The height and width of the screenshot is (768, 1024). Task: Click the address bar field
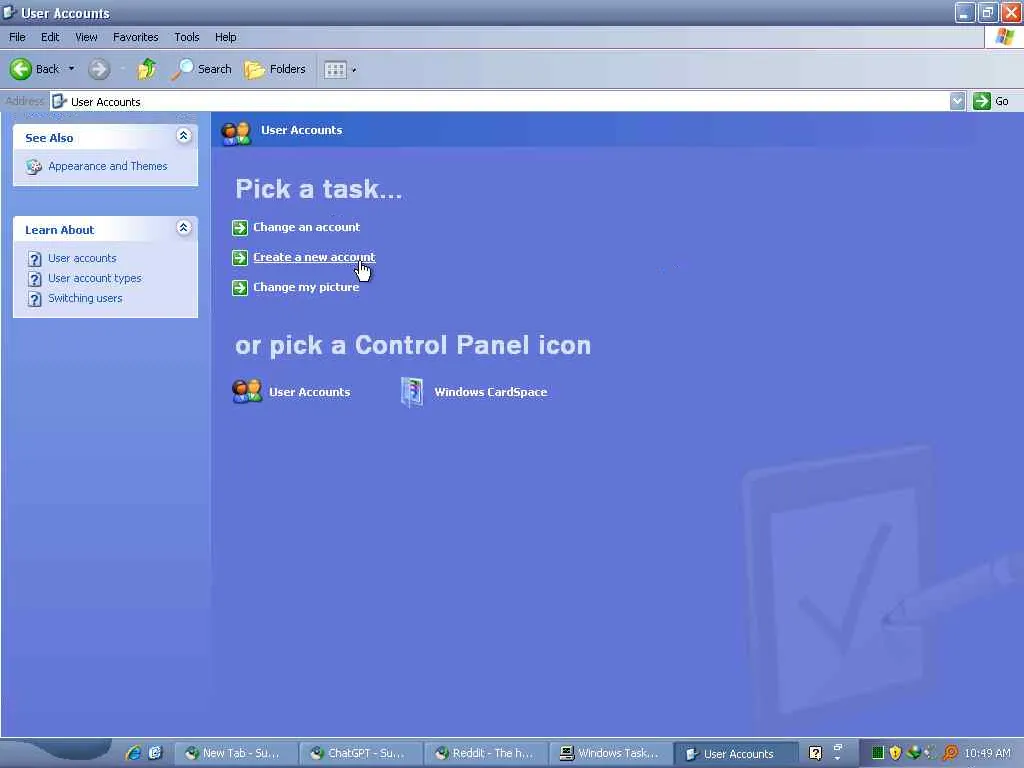[x=500, y=101]
